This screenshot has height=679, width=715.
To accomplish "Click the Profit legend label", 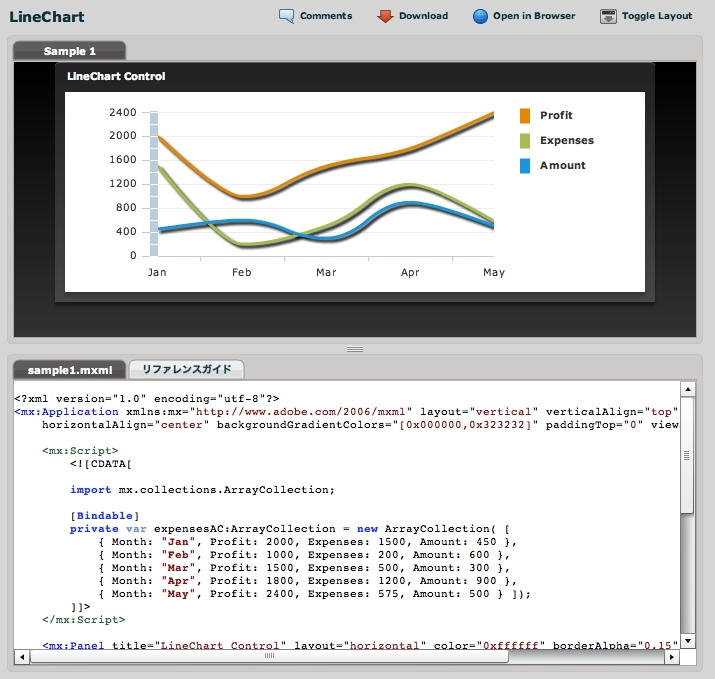I will tap(556, 115).
